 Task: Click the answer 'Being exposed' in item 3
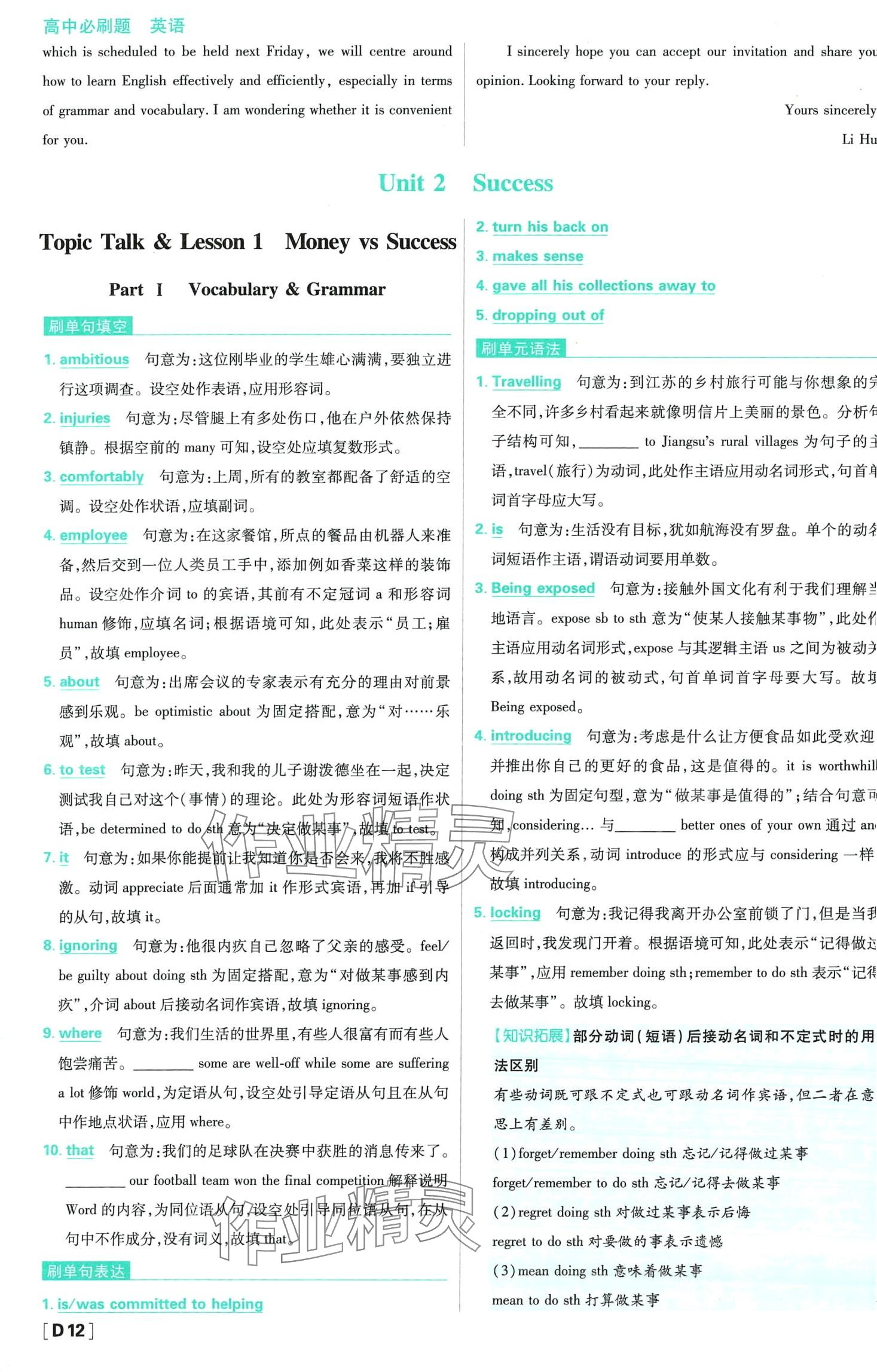coord(543,588)
